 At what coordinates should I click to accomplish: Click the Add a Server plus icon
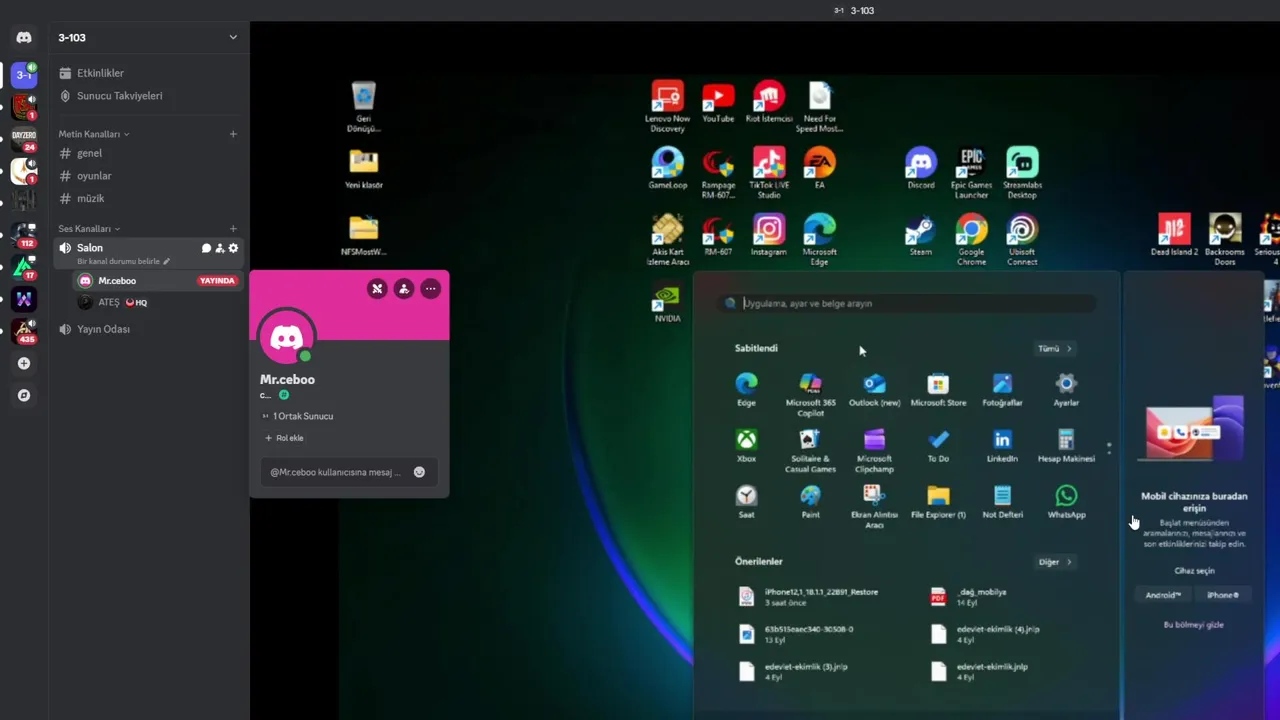click(x=24, y=364)
